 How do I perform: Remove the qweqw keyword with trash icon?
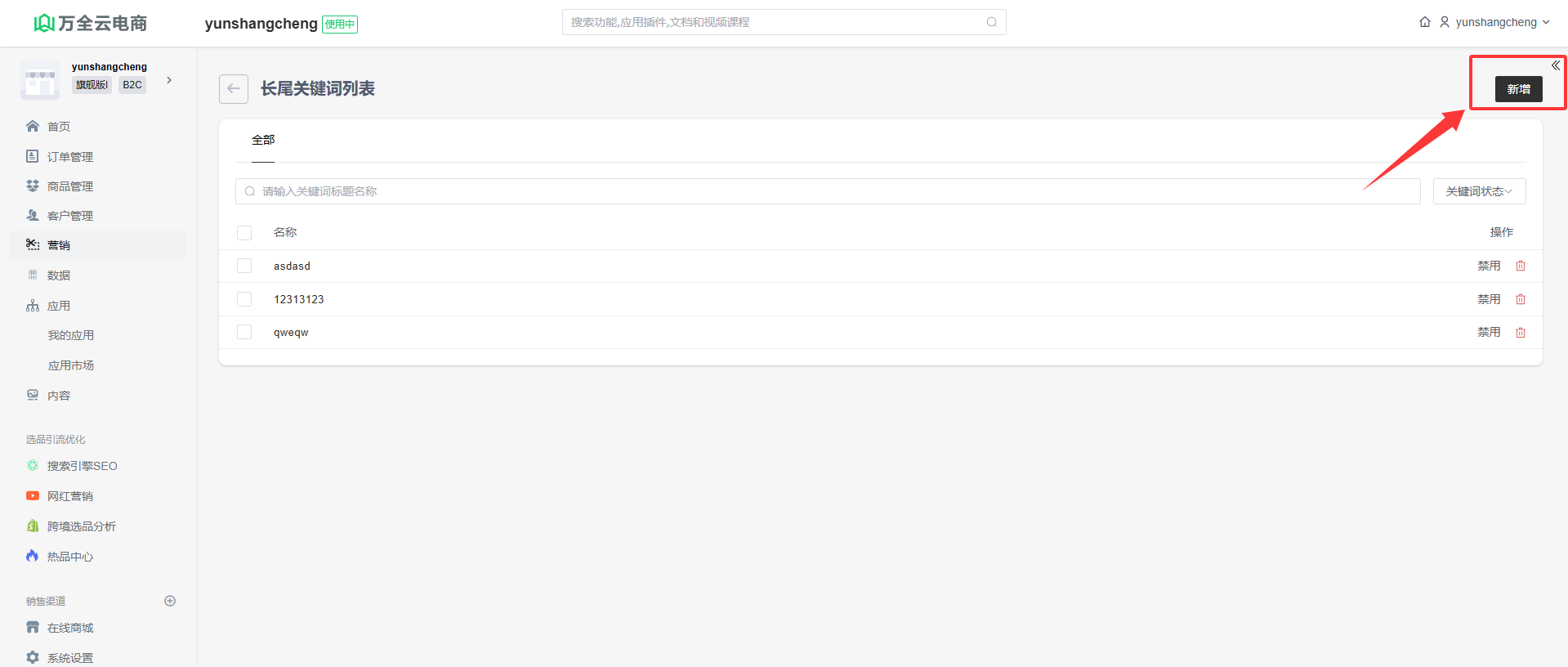pyautogui.click(x=1521, y=333)
